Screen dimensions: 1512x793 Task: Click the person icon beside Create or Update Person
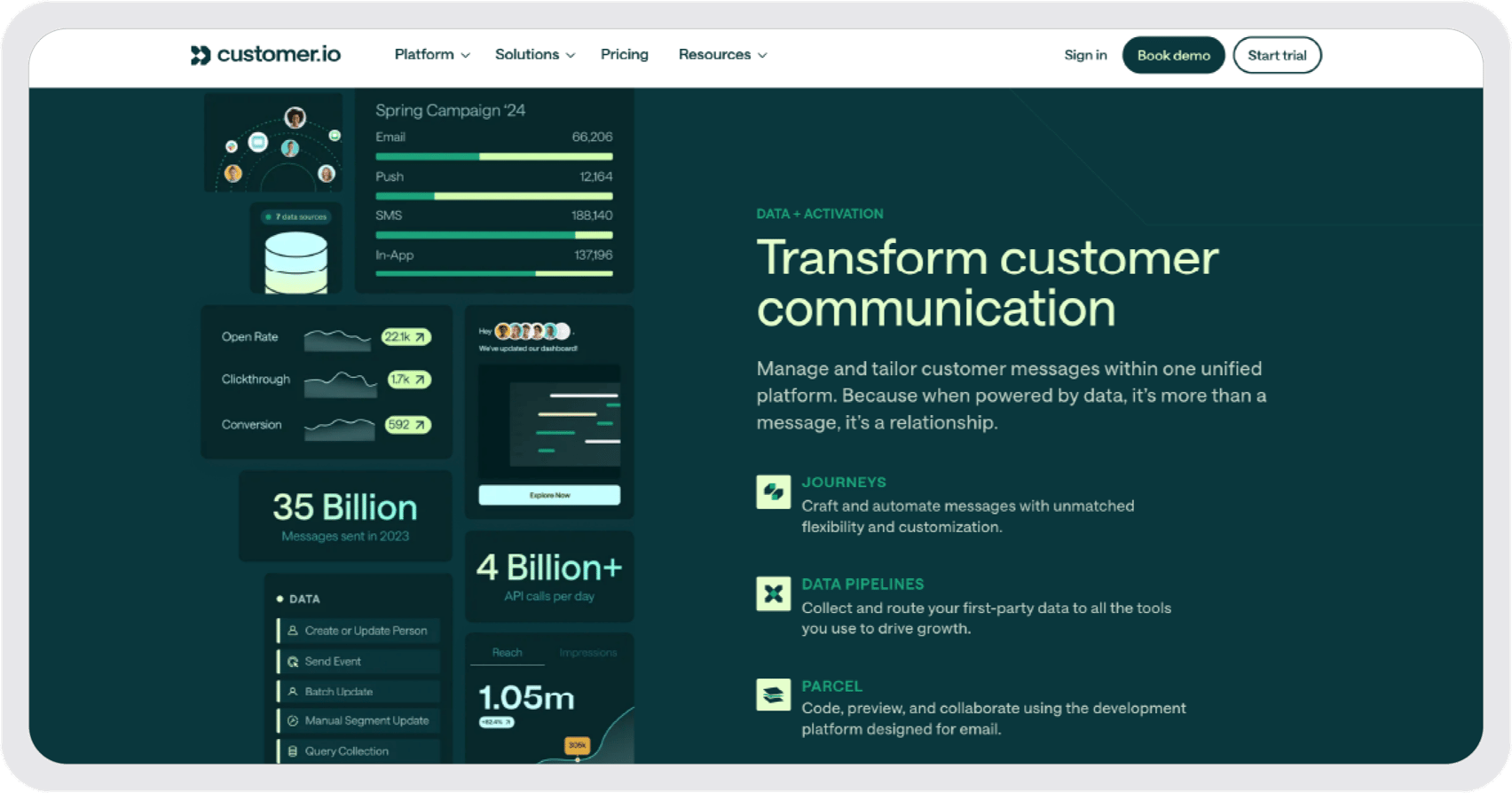click(x=293, y=631)
